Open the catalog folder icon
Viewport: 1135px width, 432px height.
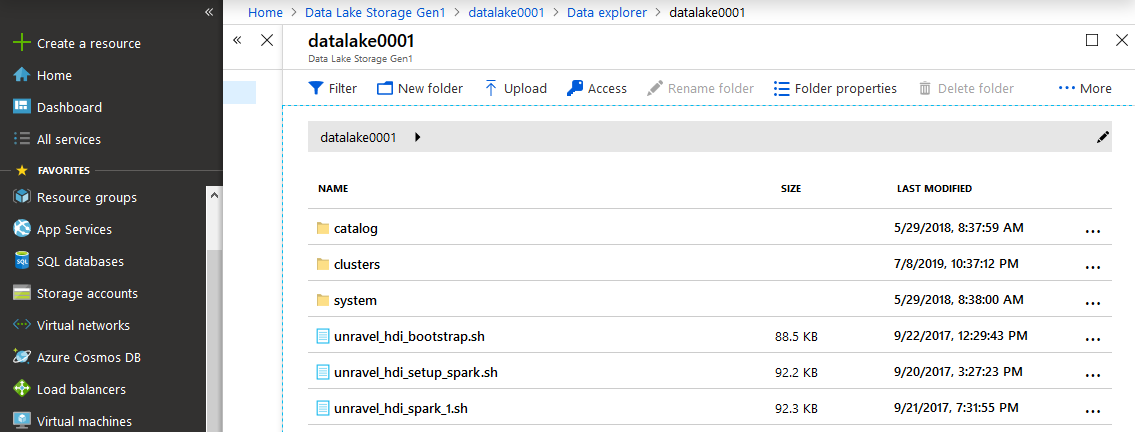pos(323,229)
